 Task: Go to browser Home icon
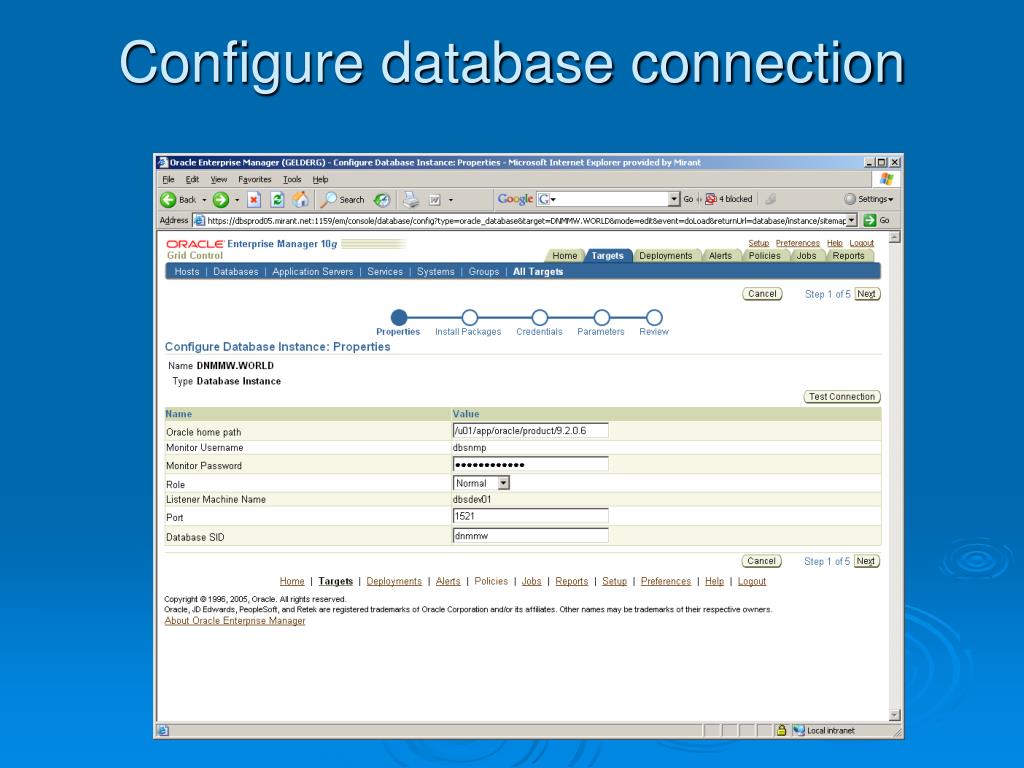pos(300,199)
